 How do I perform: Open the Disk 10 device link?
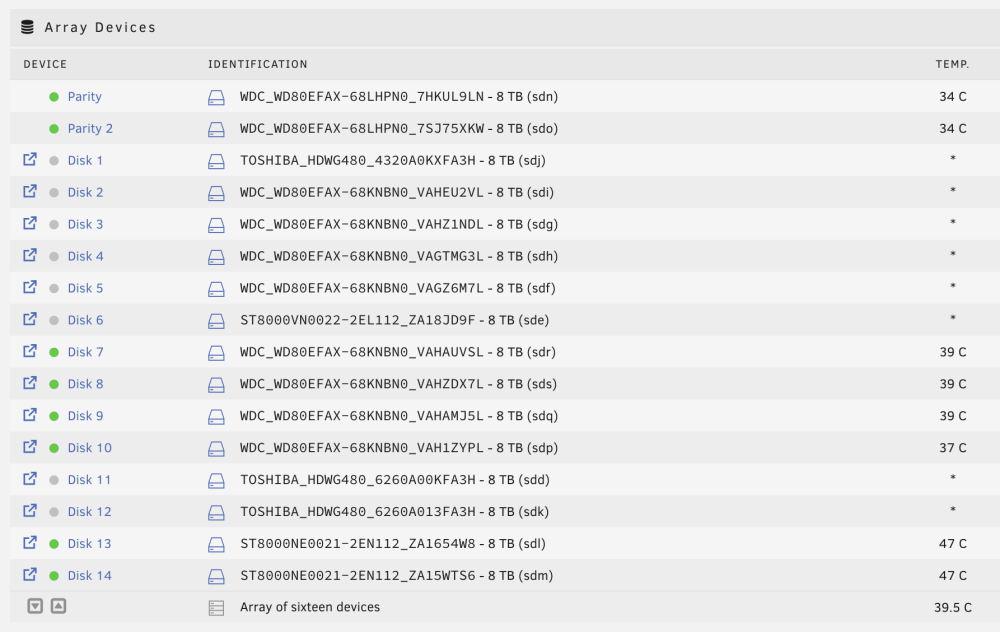[90, 448]
